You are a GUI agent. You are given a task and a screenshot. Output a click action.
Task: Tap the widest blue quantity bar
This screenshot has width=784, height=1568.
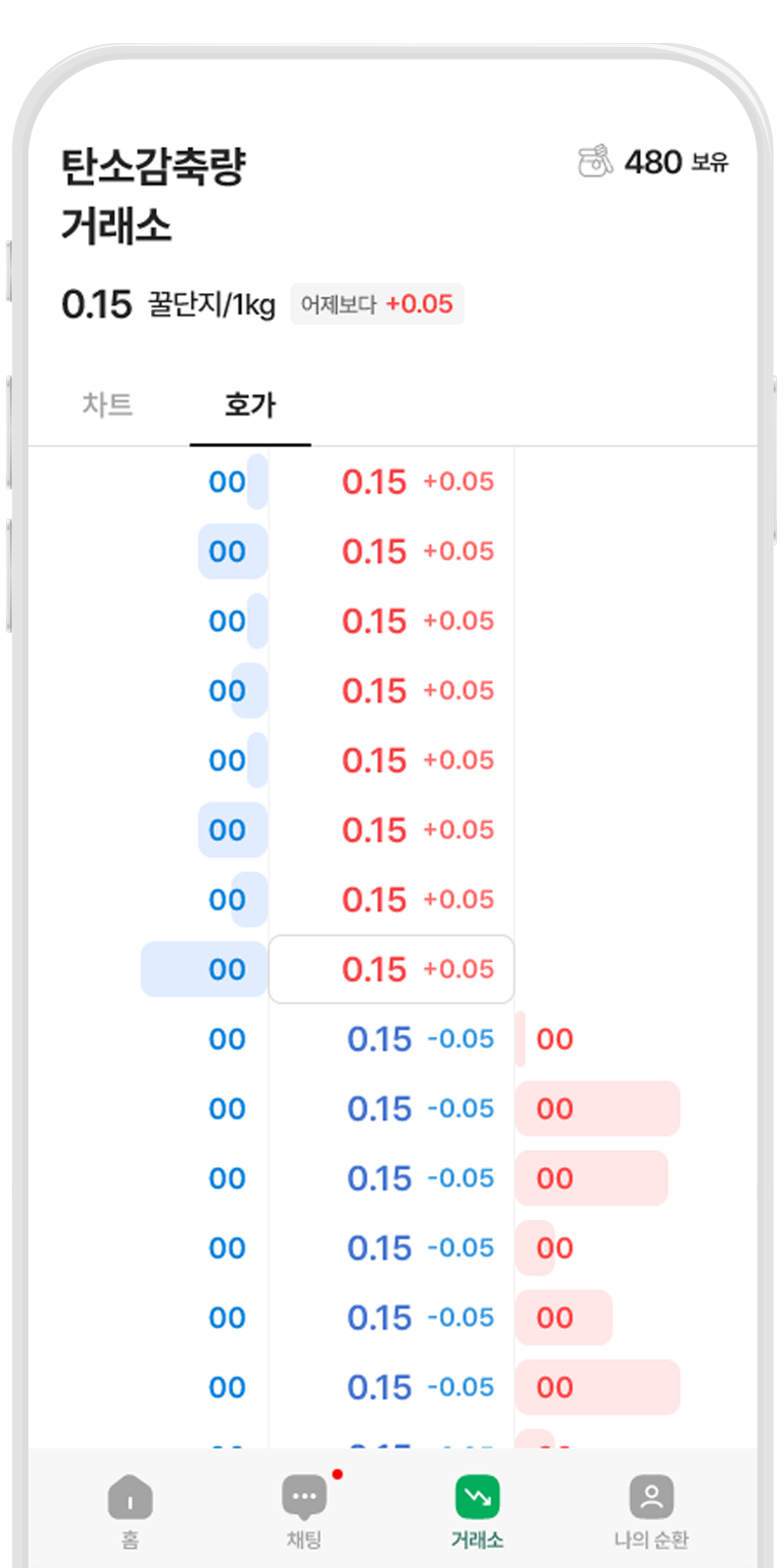[x=204, y=969]
